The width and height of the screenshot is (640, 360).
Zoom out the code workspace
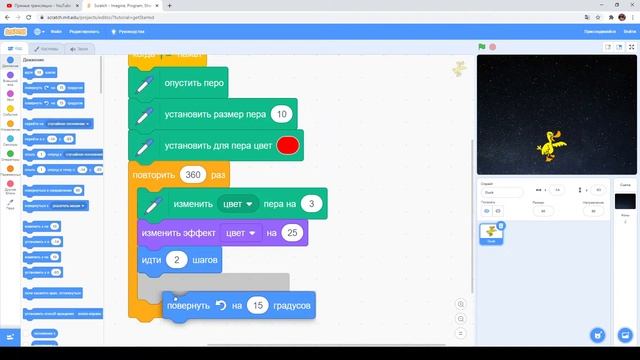[x=460, y=319]
